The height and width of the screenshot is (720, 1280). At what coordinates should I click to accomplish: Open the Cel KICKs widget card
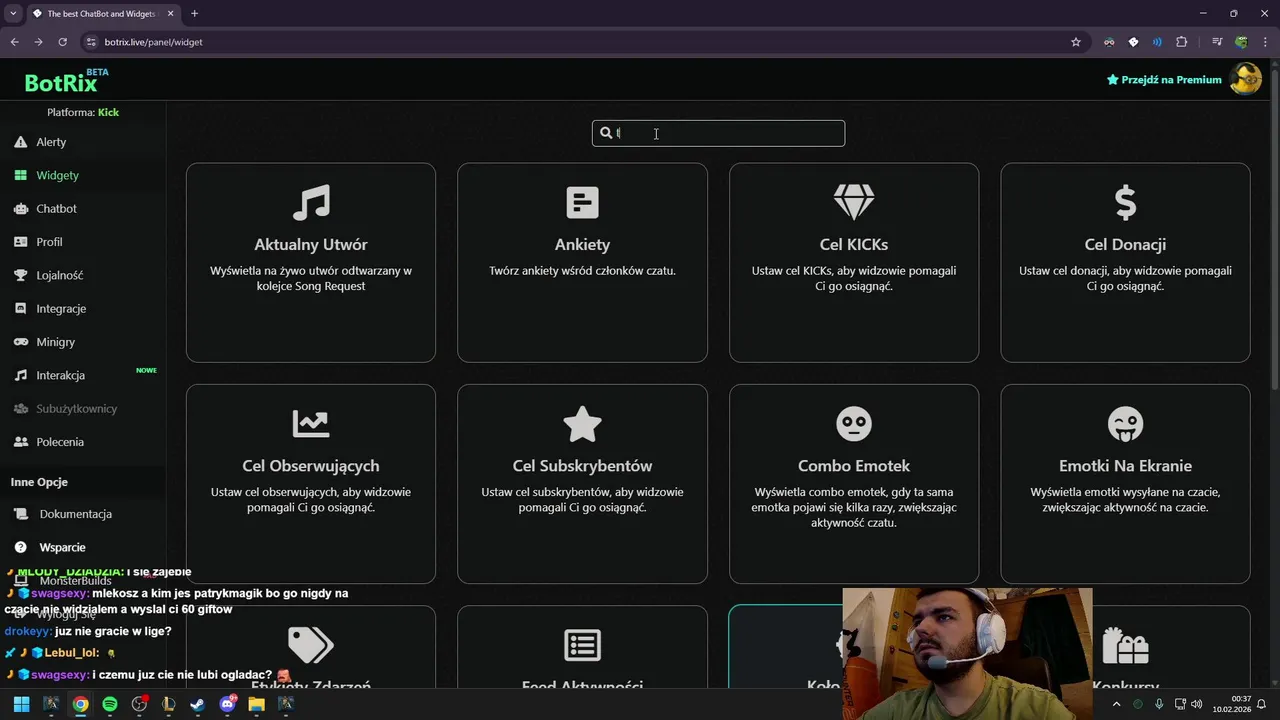pos(854,262)
